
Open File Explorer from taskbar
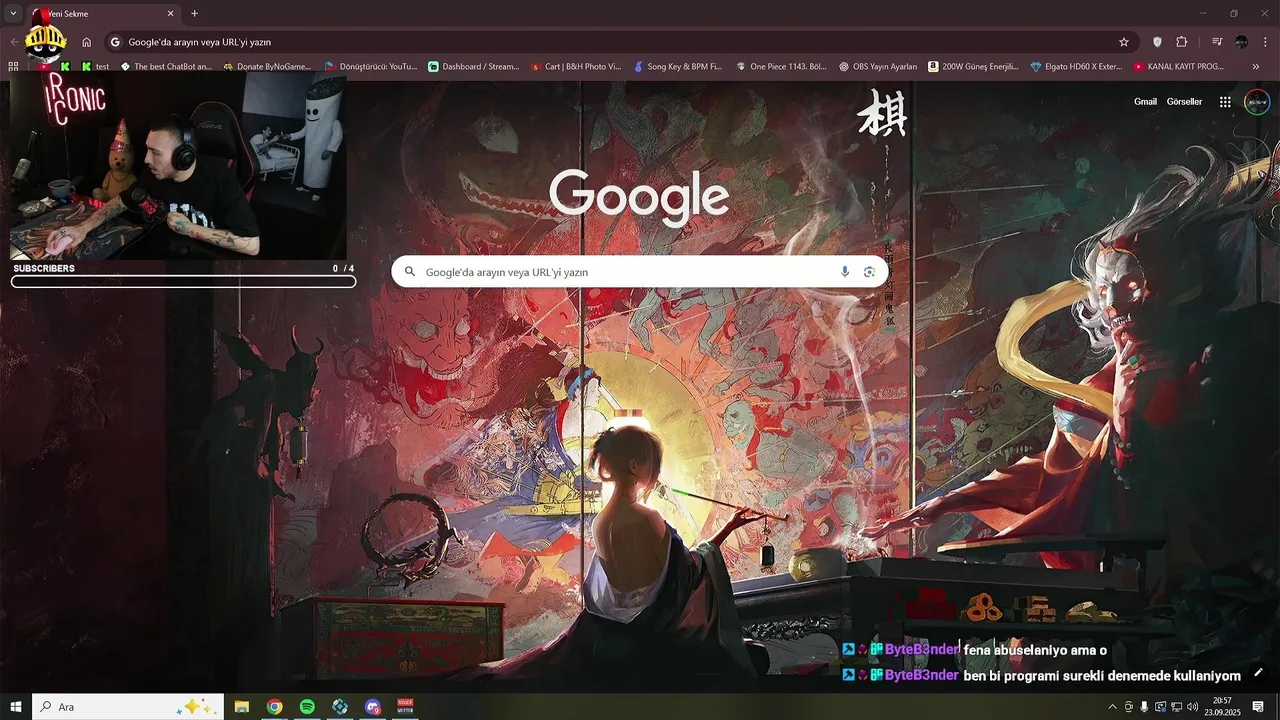[242, 707]
